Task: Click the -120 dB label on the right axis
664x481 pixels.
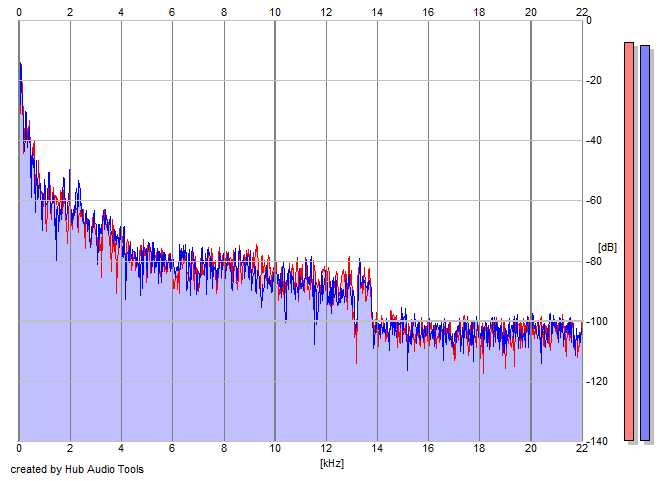Action: [x=596, y=381]
